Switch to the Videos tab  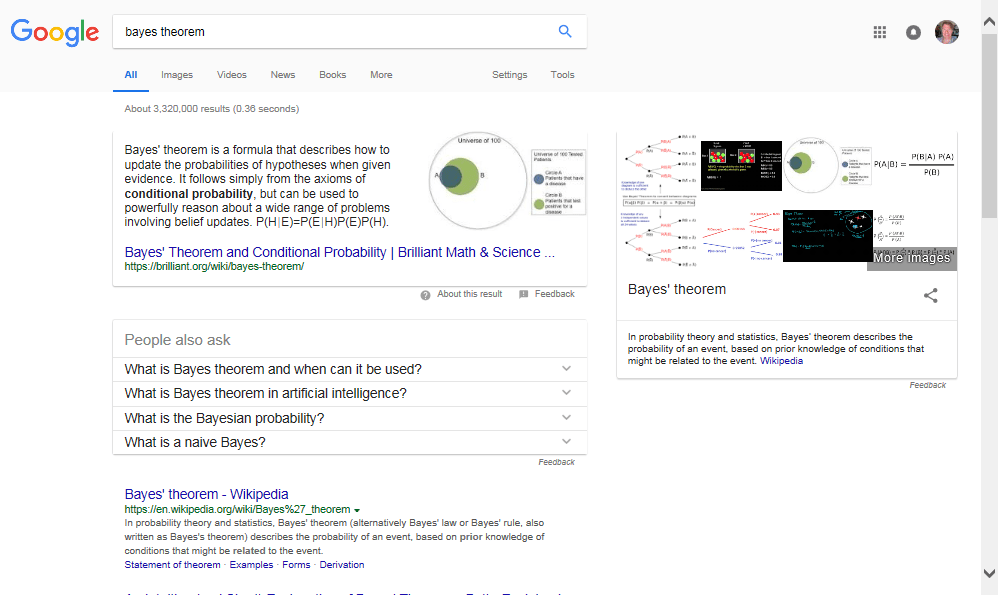tap(232, 74)
